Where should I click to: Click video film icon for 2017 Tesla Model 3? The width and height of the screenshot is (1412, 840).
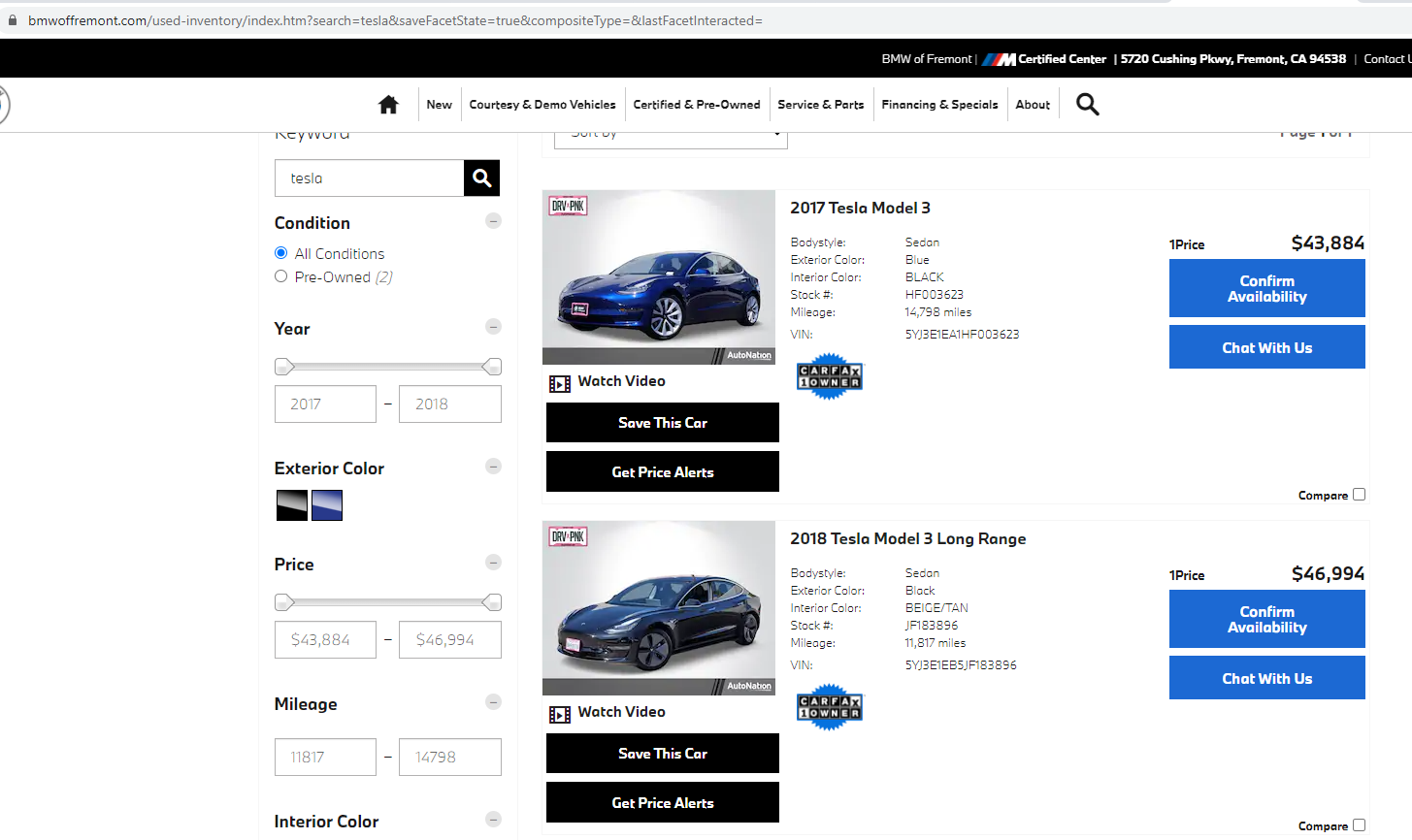tap(560, 383)
